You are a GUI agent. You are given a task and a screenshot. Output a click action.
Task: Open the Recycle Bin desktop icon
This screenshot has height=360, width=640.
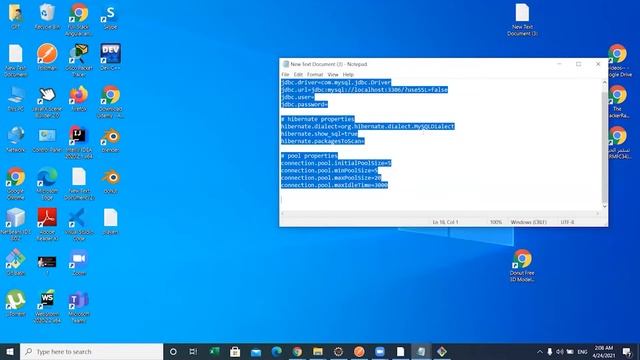click(x=47, y=16)
